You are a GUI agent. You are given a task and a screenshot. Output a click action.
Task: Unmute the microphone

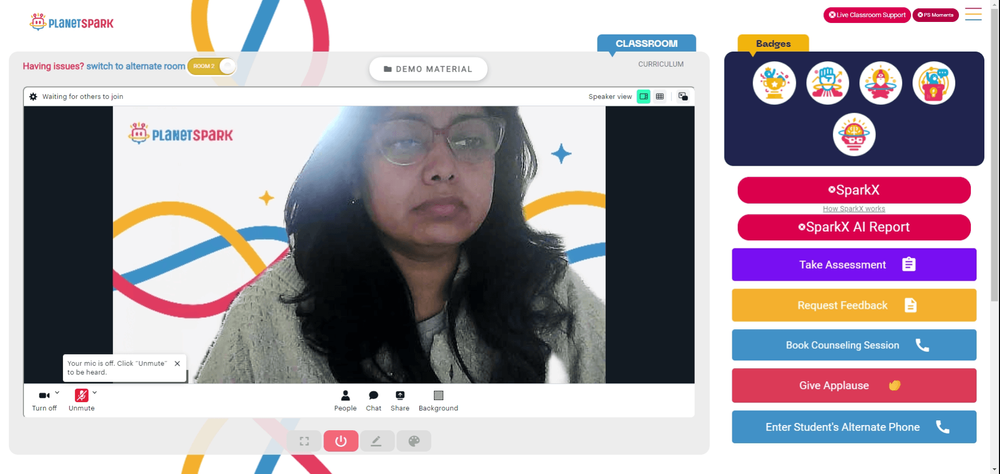tap(81, 401)
